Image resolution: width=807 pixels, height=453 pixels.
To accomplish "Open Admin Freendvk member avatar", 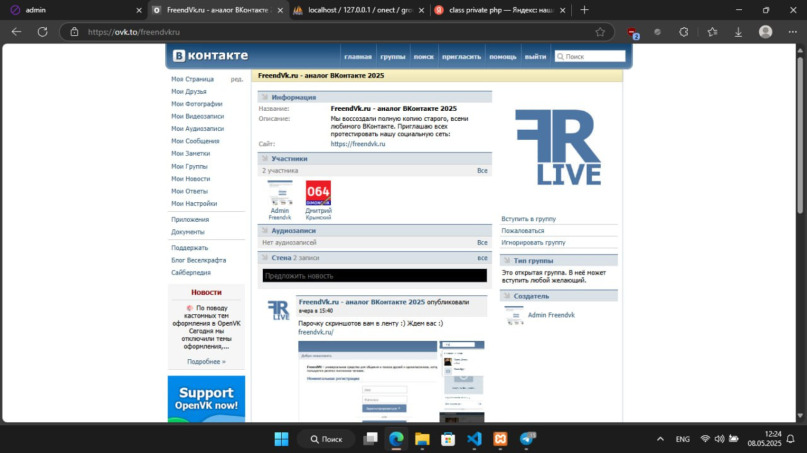I will pyautogui.click(x=279, y=193).
